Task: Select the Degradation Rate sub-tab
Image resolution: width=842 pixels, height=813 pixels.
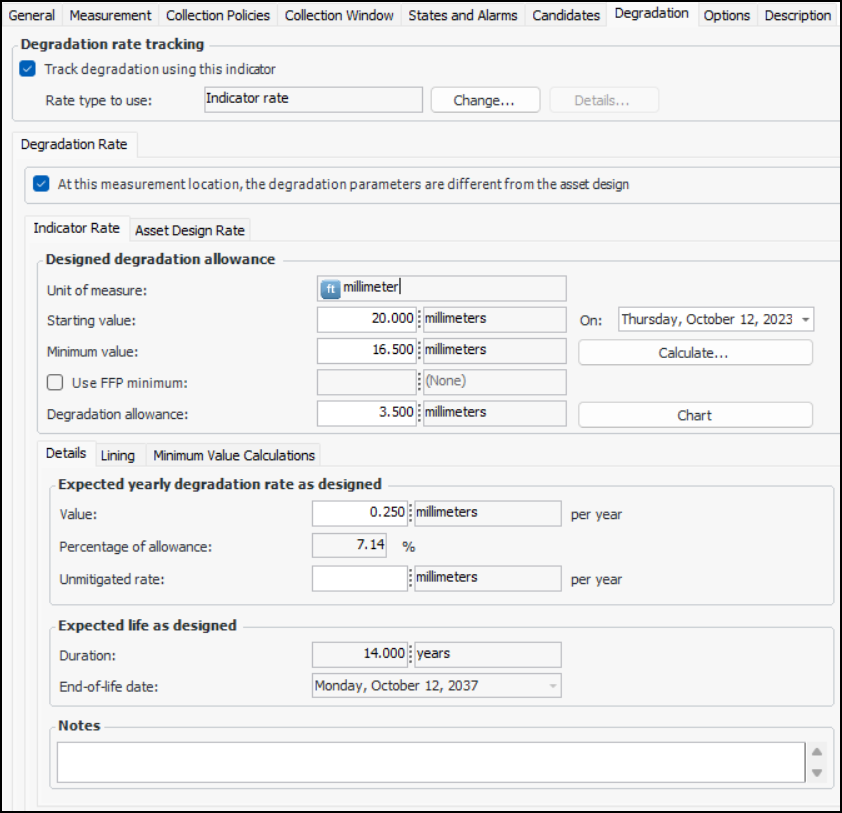Action: click(74, 144)
